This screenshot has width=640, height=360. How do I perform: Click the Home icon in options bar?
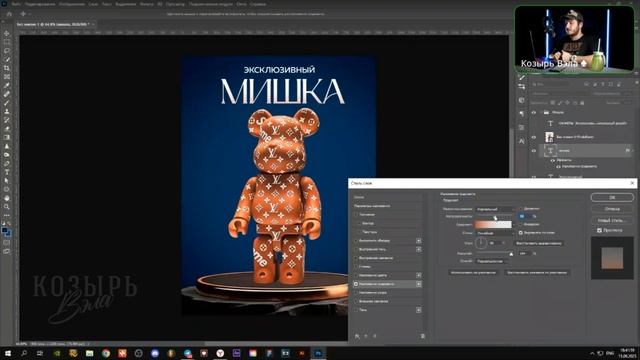tap(9, 14)
